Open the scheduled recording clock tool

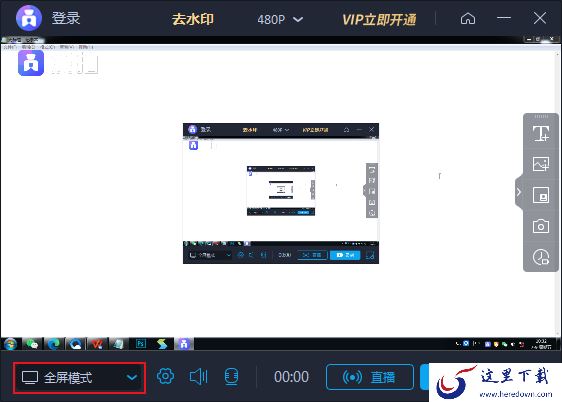click(x=540, y=257)
